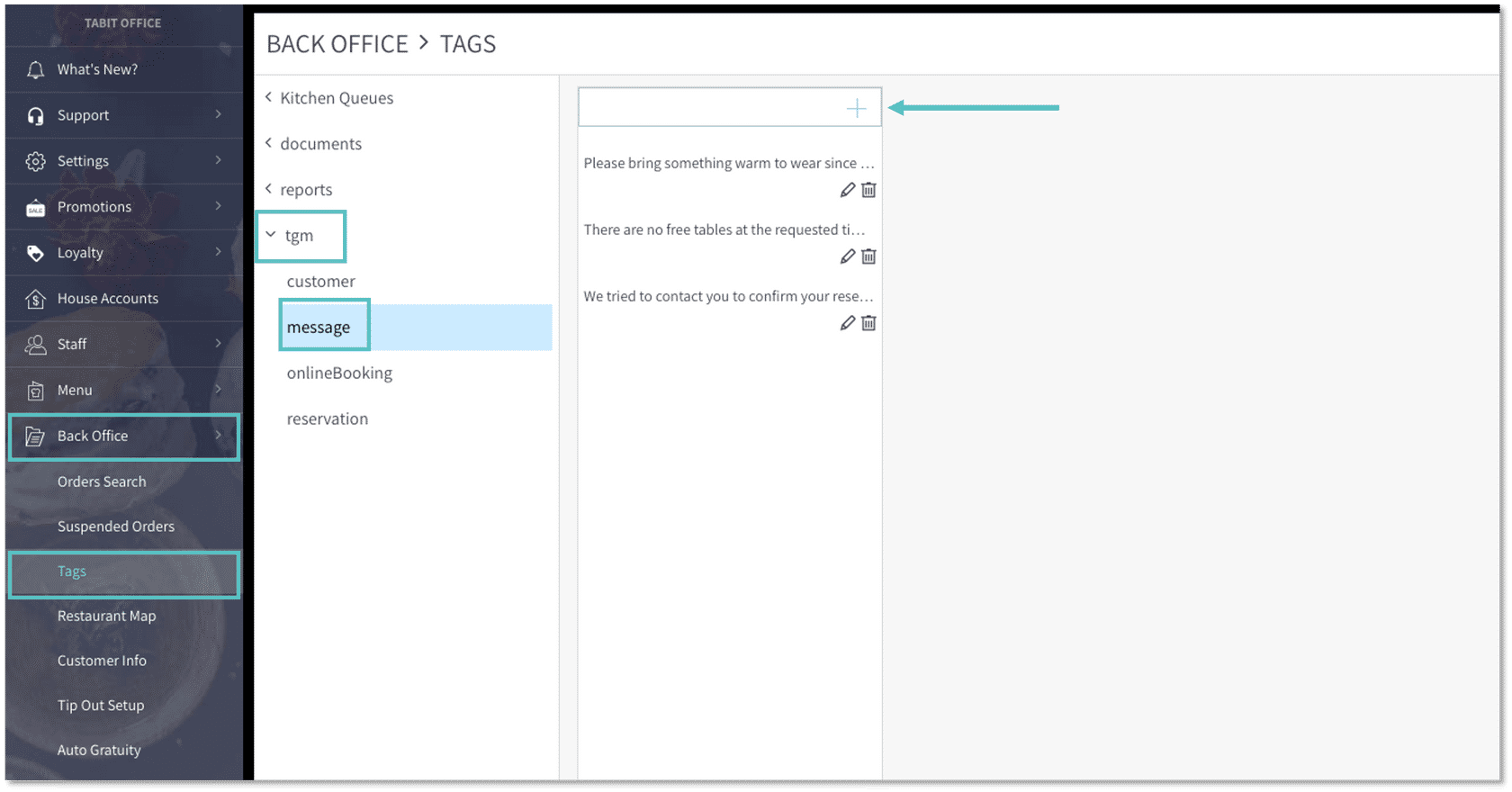1512x792 pixels.
Task: Delete the 'Please bring something warm' message
Action: [868, 190]
